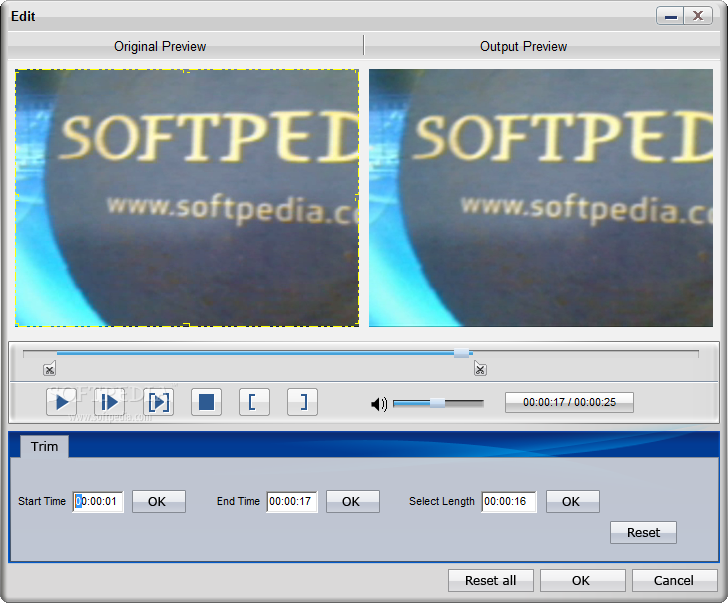This screenshot has height=603, width=728.
Task: Click the Output Preview video frame
Action: (x=541, y=198)
